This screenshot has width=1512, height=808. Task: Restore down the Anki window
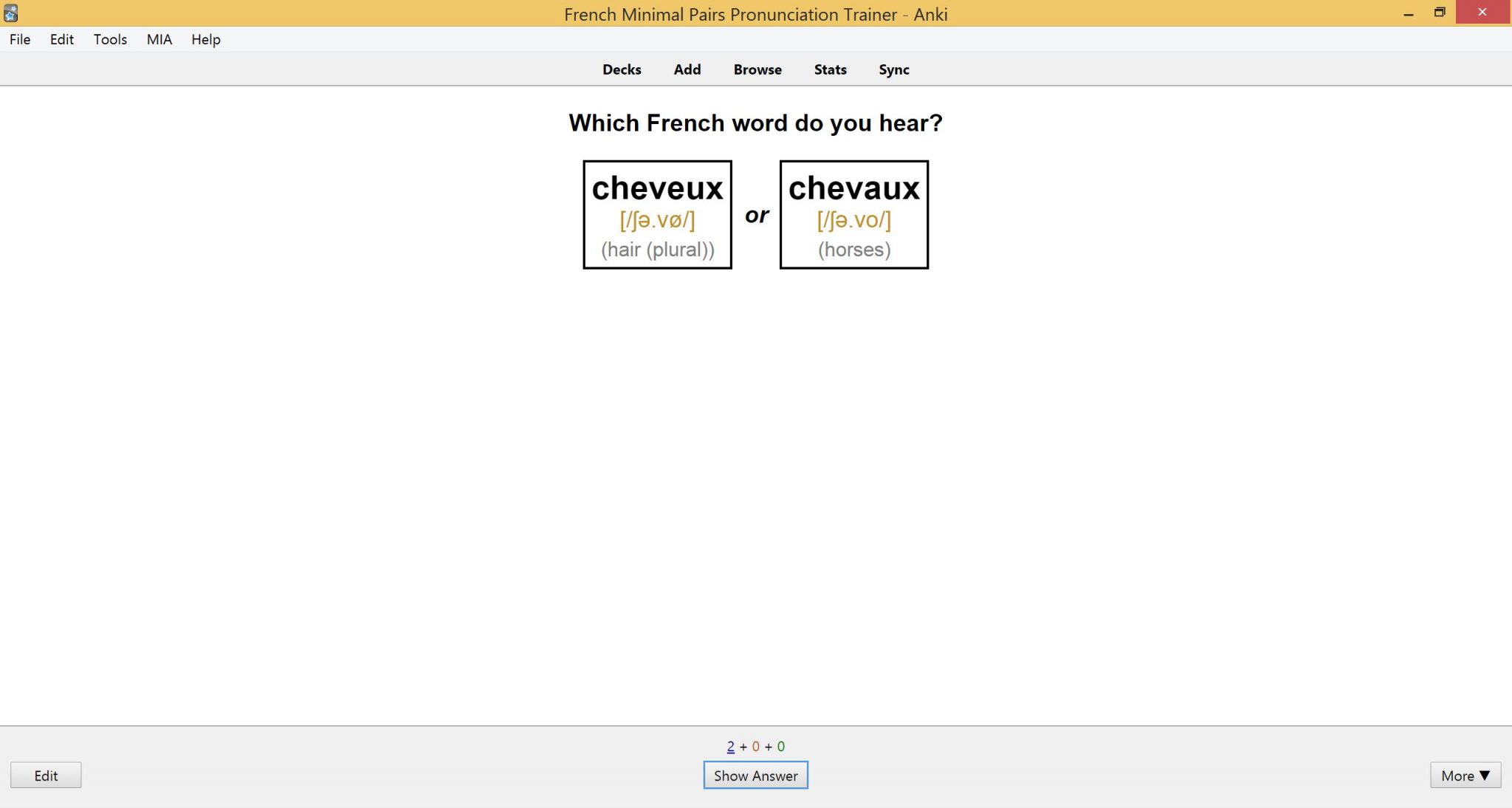pos(1439,12)
